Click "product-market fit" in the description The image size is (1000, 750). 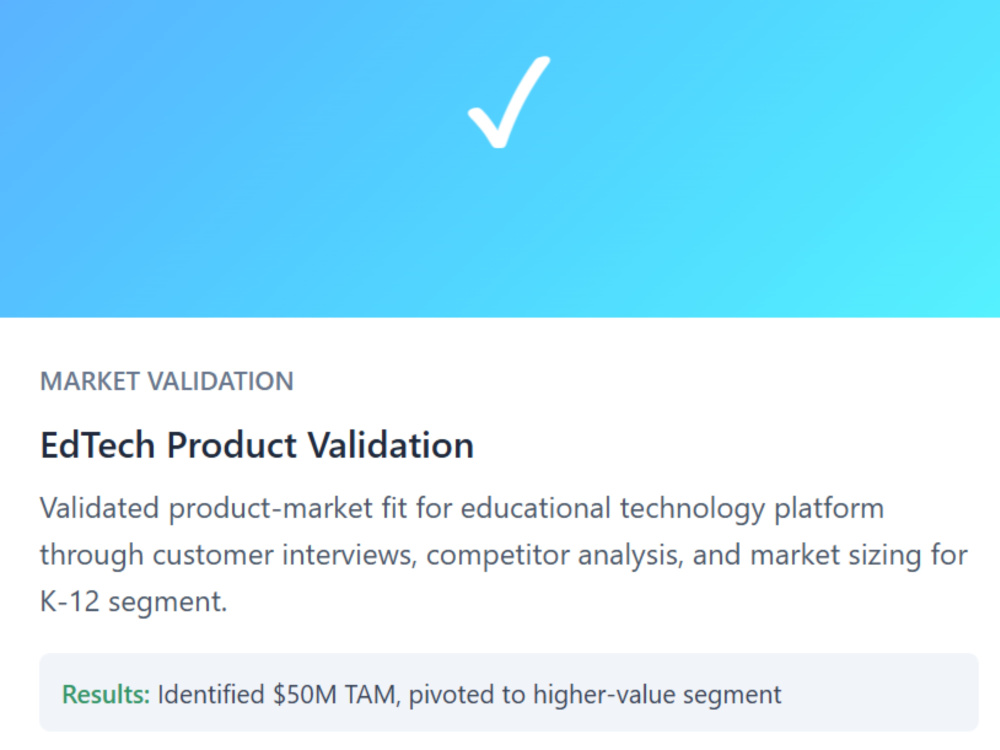288,508
